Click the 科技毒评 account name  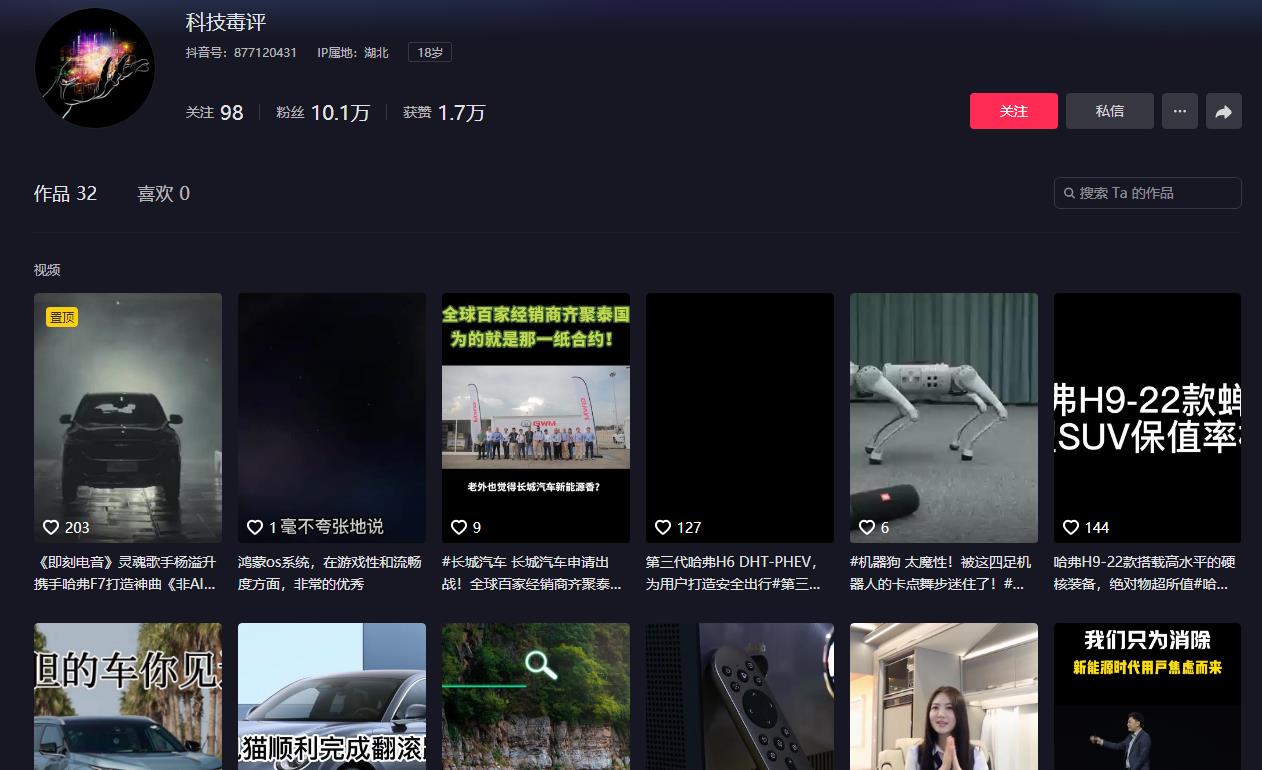pyautogui.click(x=226, y=22)
